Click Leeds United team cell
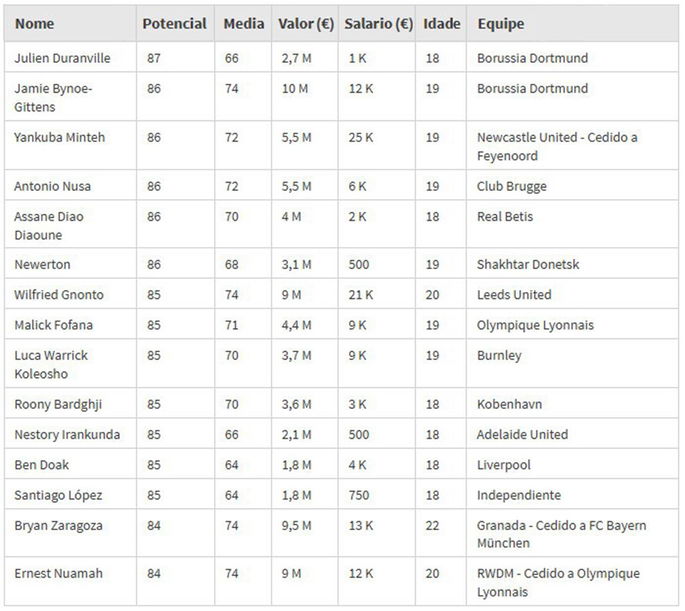Image resolution: width=685 pixels, height=611 pixels. [514, 295]
